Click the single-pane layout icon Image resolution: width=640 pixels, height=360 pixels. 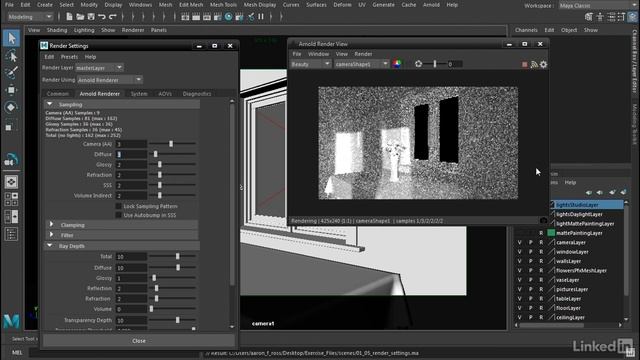(11, 182)
